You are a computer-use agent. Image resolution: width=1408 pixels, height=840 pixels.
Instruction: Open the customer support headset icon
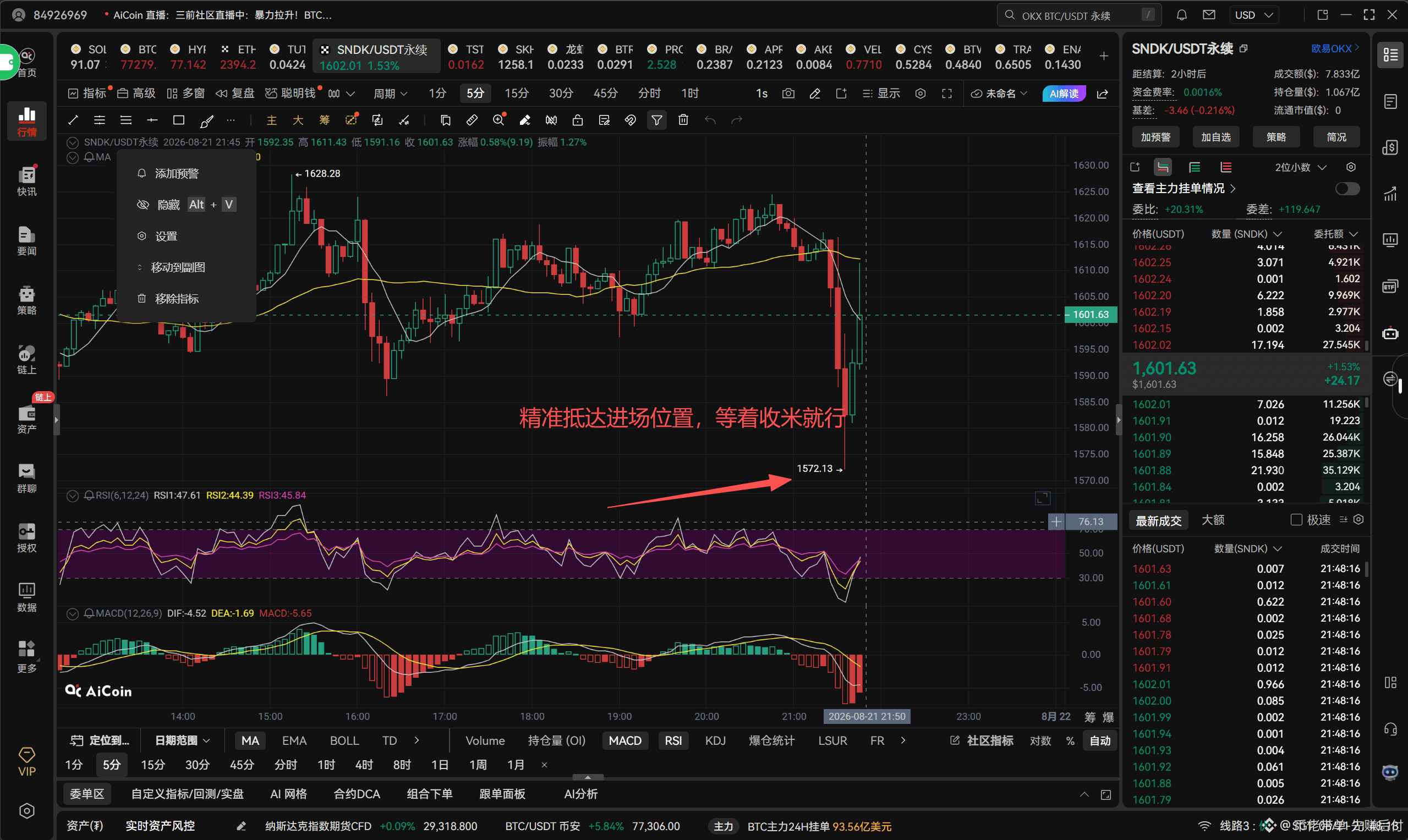1390,729
